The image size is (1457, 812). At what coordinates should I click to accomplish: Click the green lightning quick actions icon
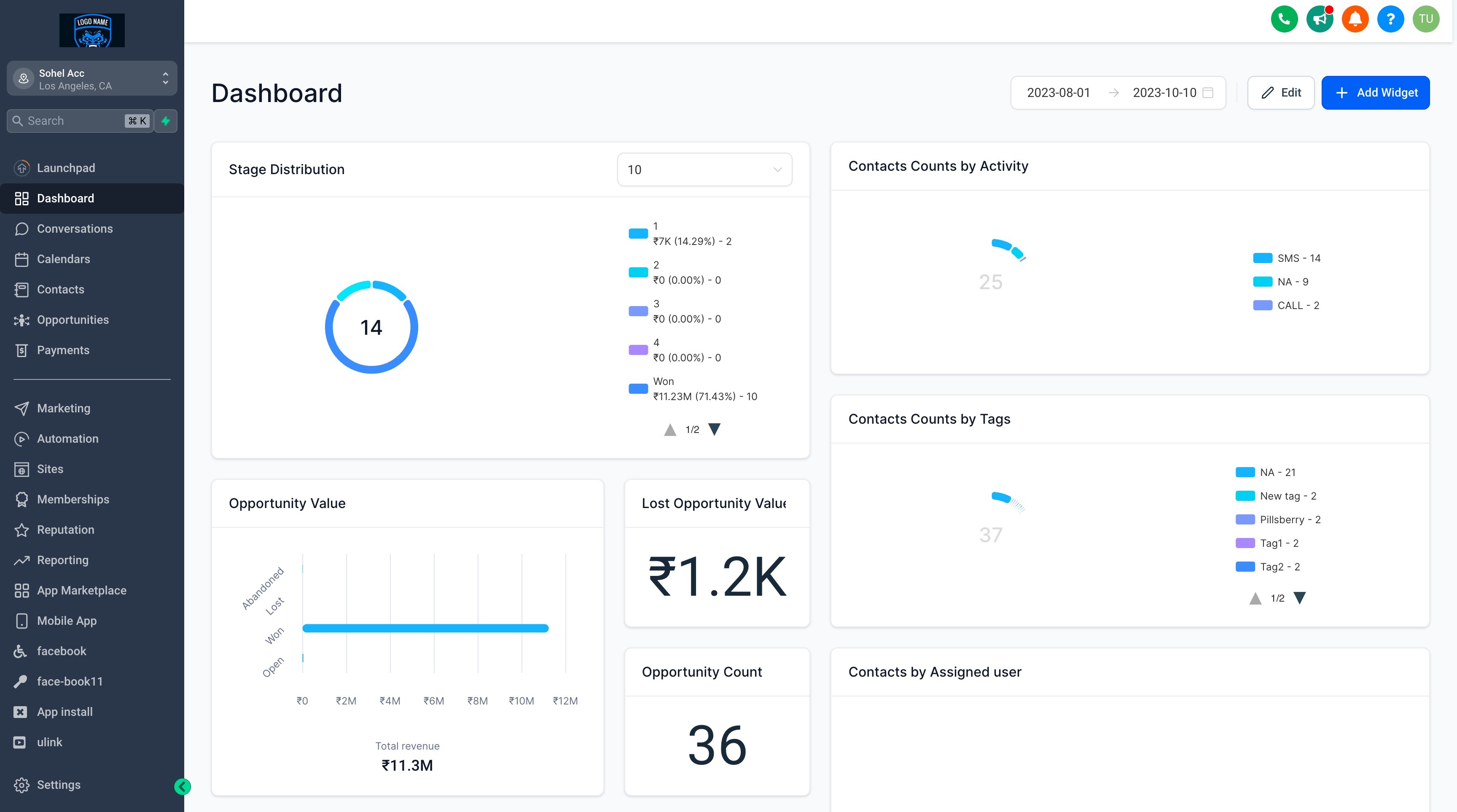(166, 121)
